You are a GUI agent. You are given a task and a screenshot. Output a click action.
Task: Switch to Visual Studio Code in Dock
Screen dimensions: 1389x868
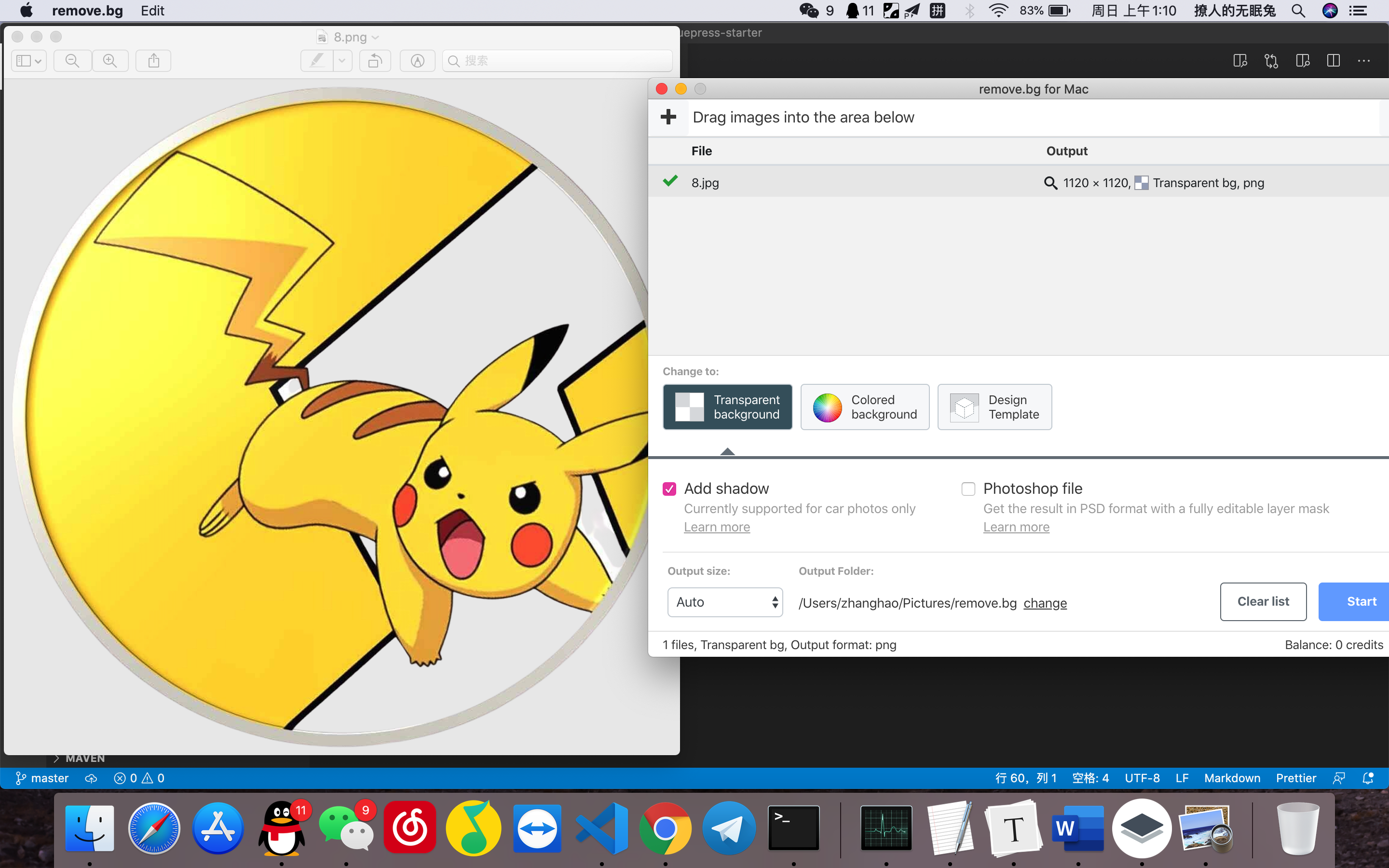point(601,828)
